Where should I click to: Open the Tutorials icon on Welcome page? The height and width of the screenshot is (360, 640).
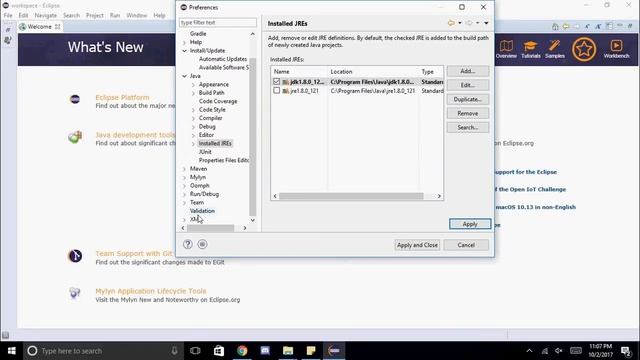(x=531, y=49)
